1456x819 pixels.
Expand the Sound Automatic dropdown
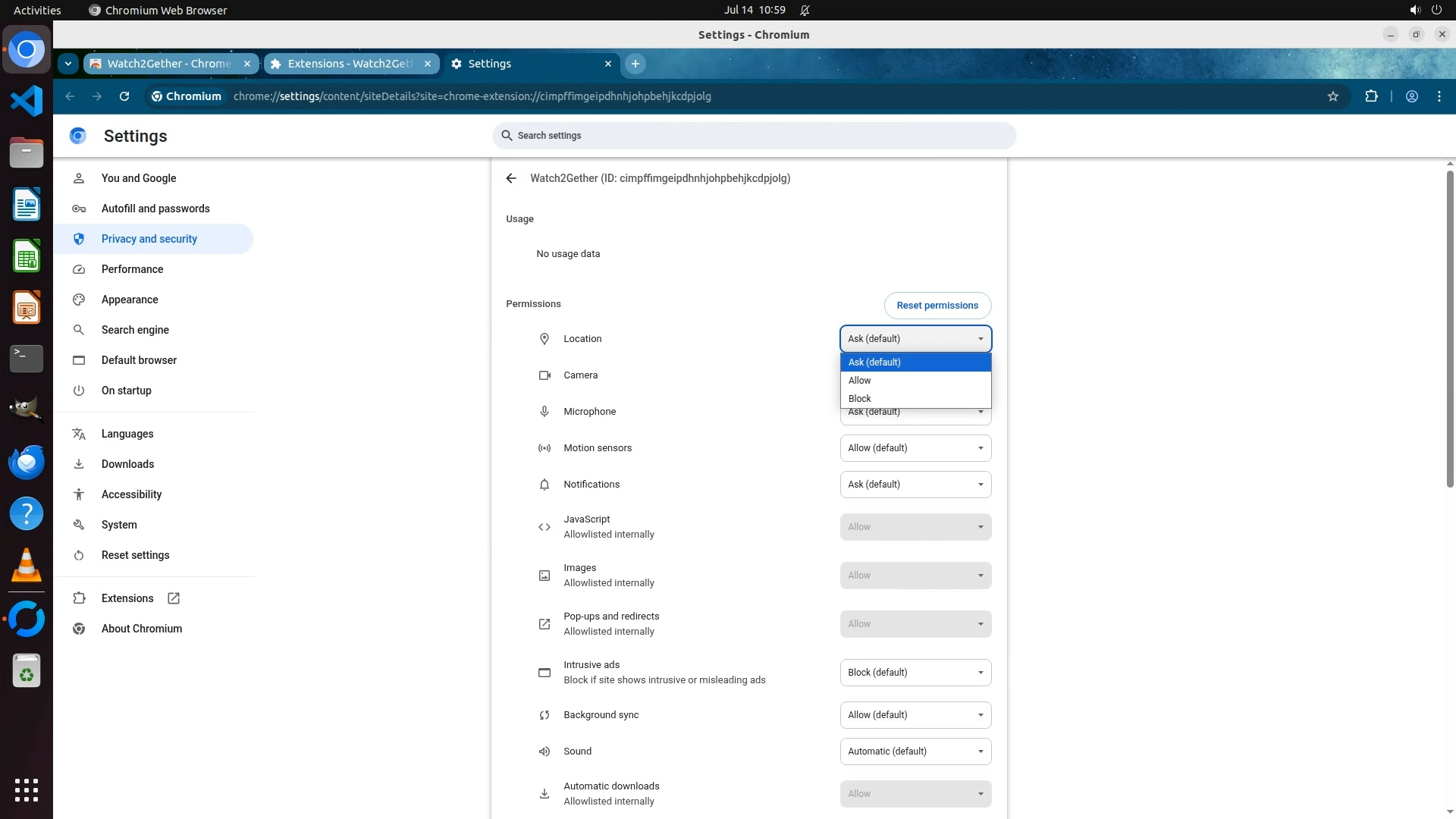coord(915,752)
